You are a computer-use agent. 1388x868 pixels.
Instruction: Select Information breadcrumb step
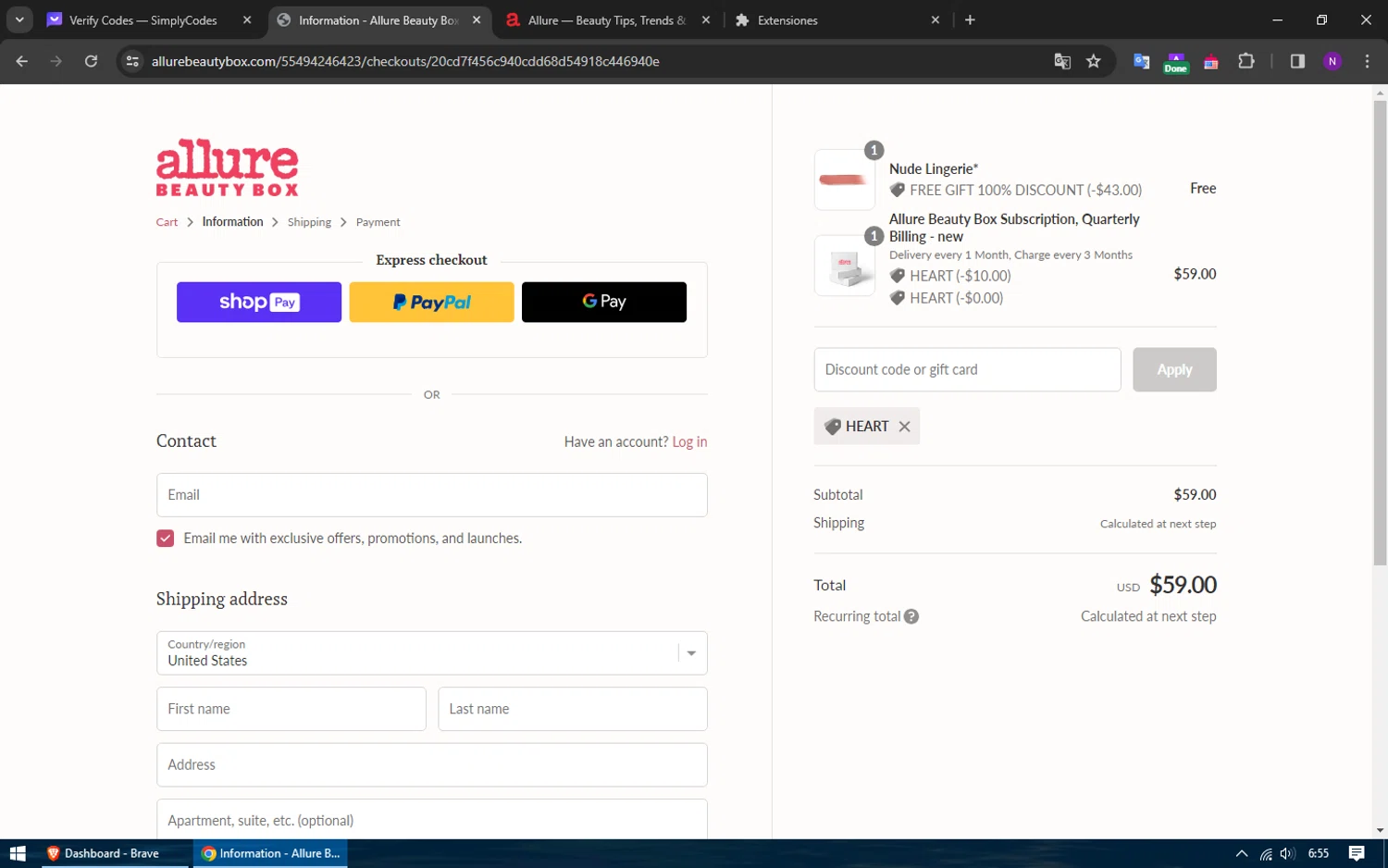tap(232, 222)
